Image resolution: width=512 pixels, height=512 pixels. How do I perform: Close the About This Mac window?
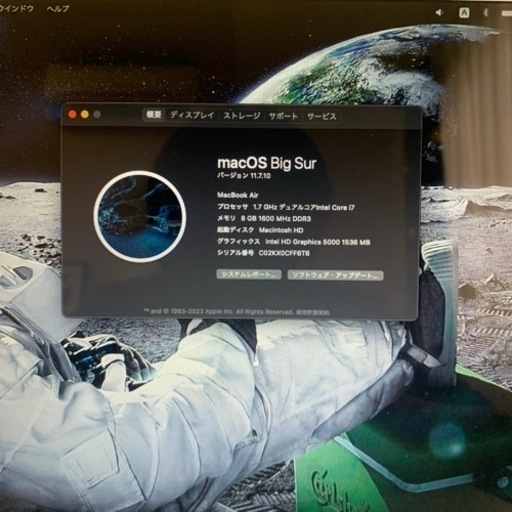[x=72, y=114]
